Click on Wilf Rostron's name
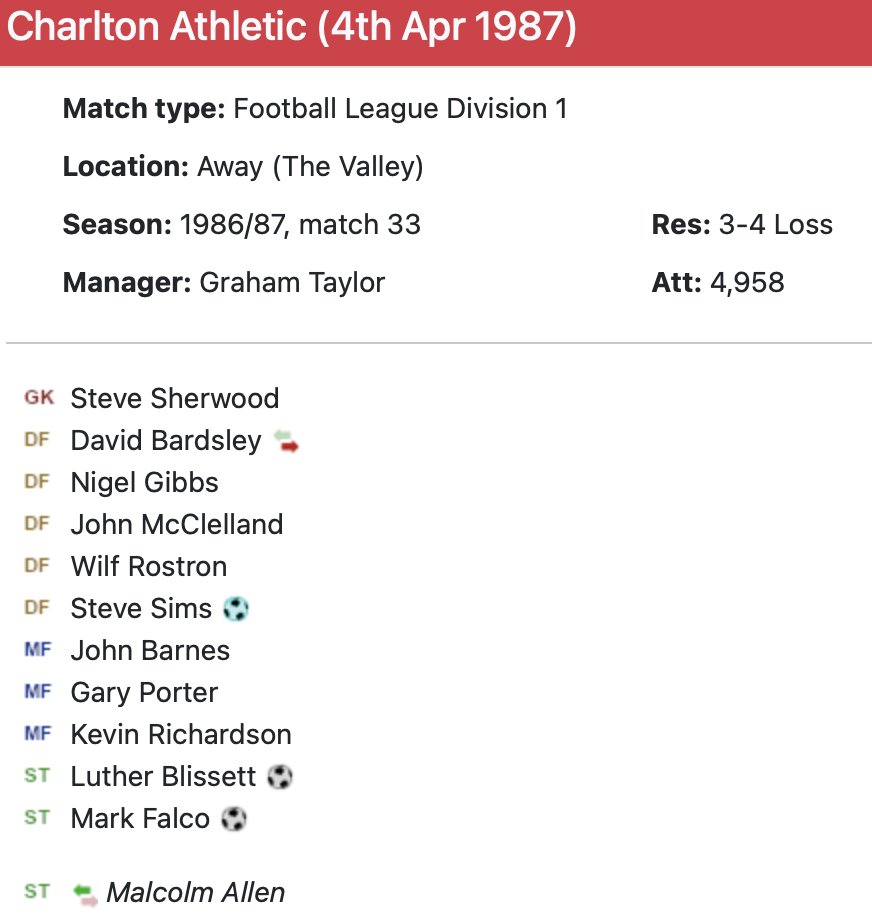The height and width of the screenshot is (920, 872). tap(149, 567)
